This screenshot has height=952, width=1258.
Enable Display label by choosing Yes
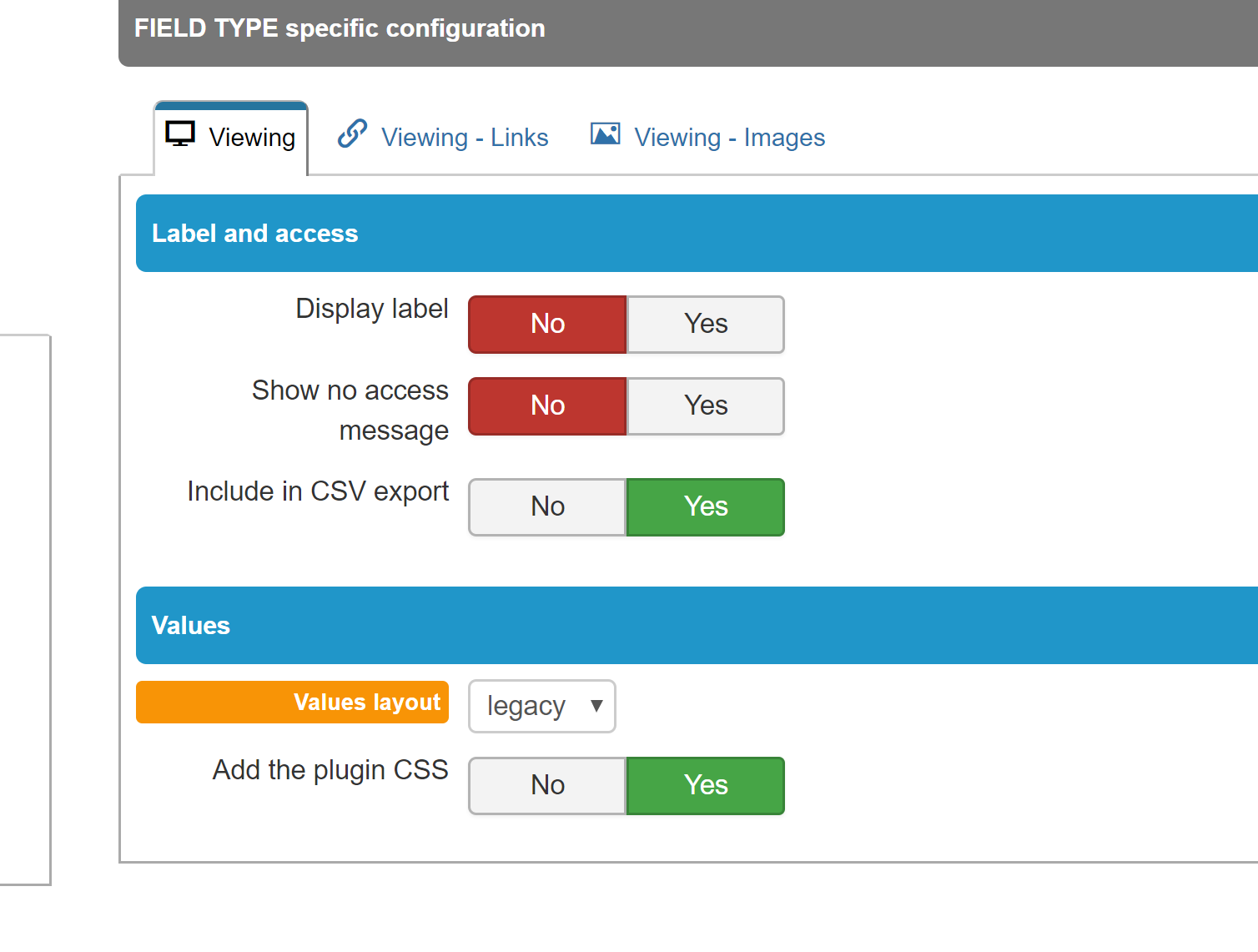click(705, 324)
